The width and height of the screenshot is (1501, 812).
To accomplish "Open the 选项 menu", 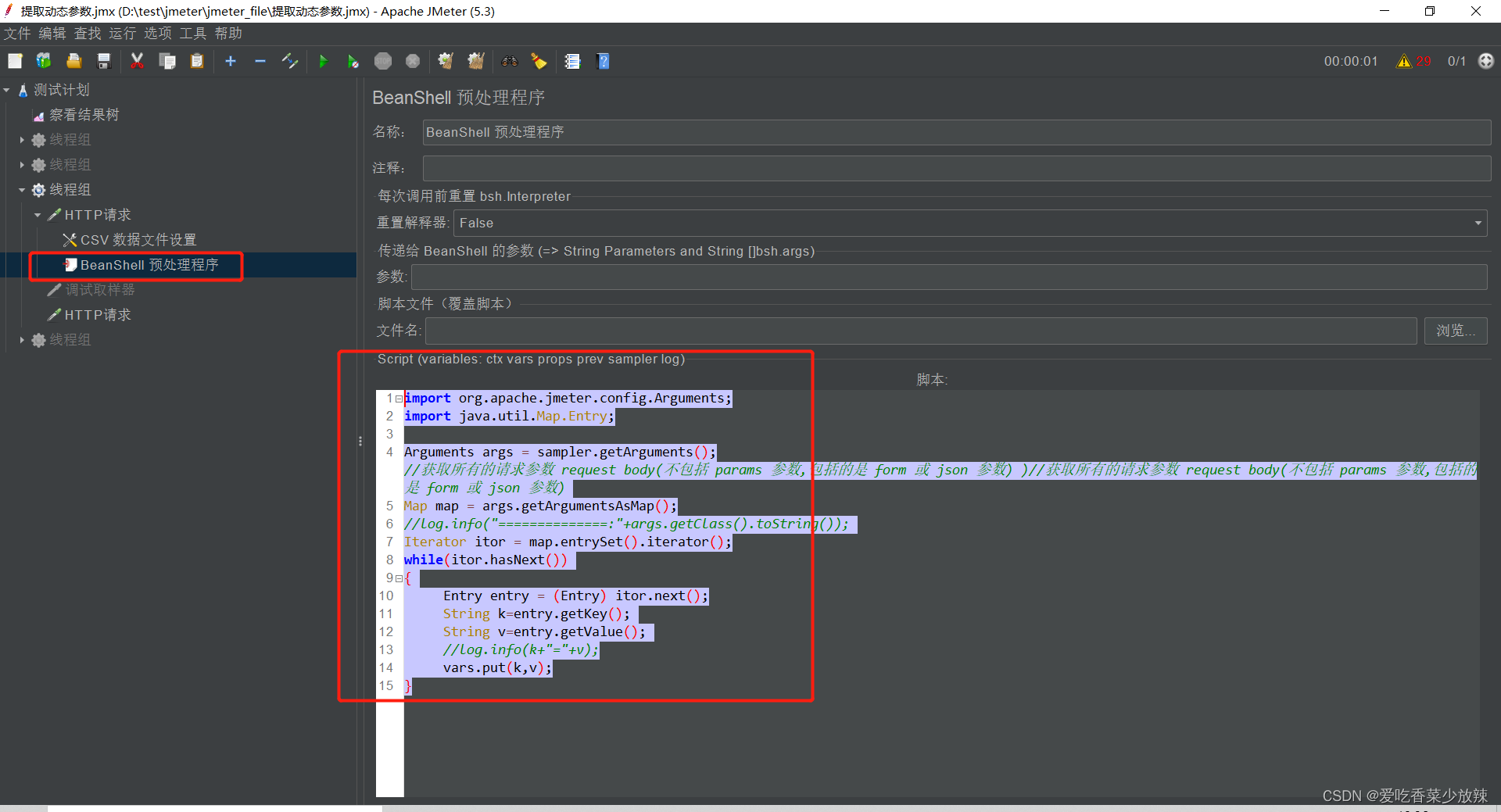I will click(158, 34).
